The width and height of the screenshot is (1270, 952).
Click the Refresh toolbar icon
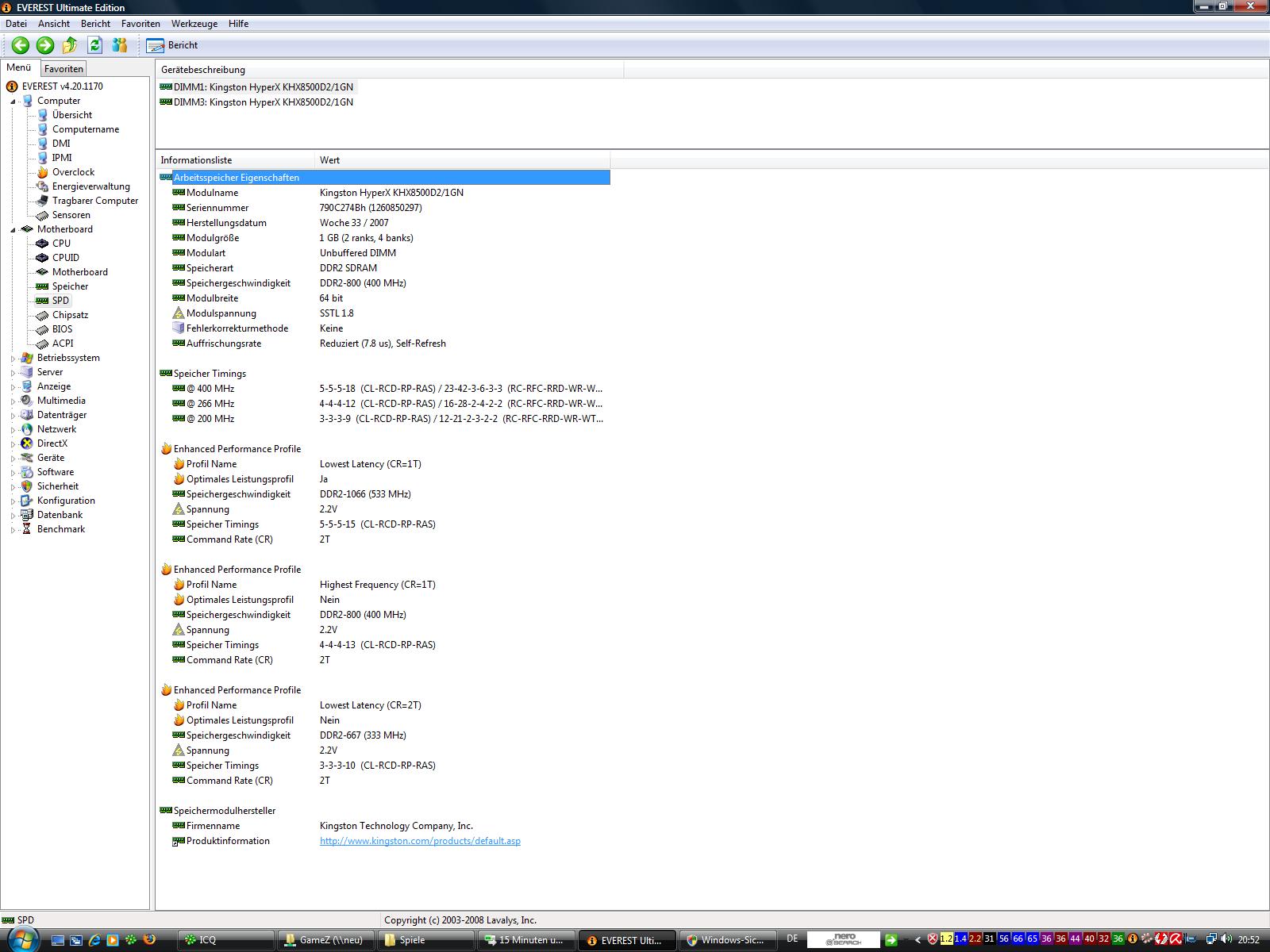(95, 45)
